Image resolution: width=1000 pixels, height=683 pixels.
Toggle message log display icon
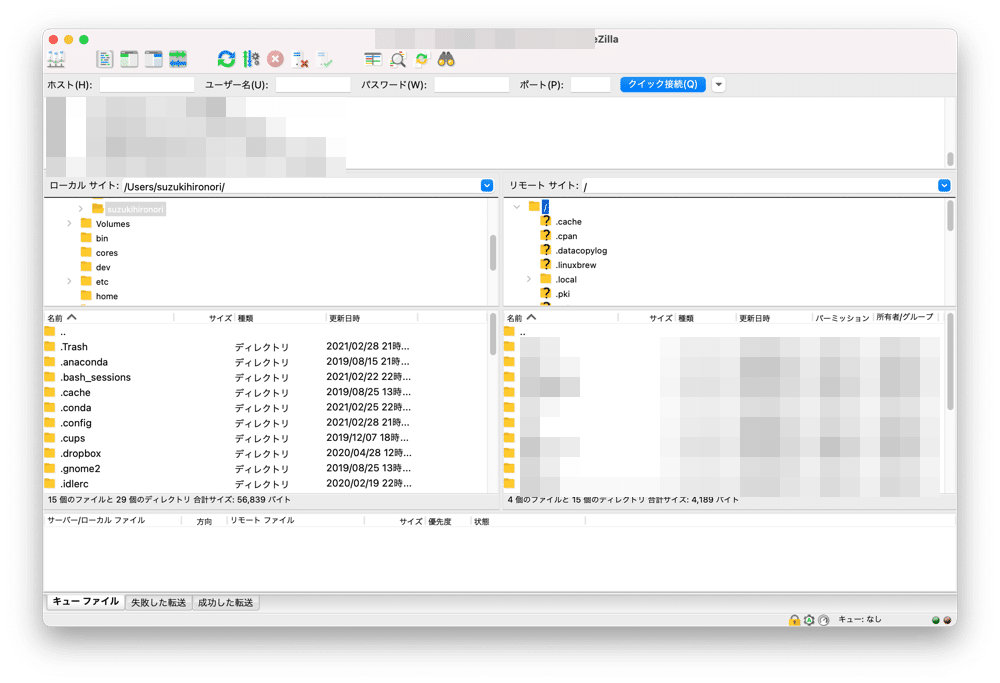105,59
